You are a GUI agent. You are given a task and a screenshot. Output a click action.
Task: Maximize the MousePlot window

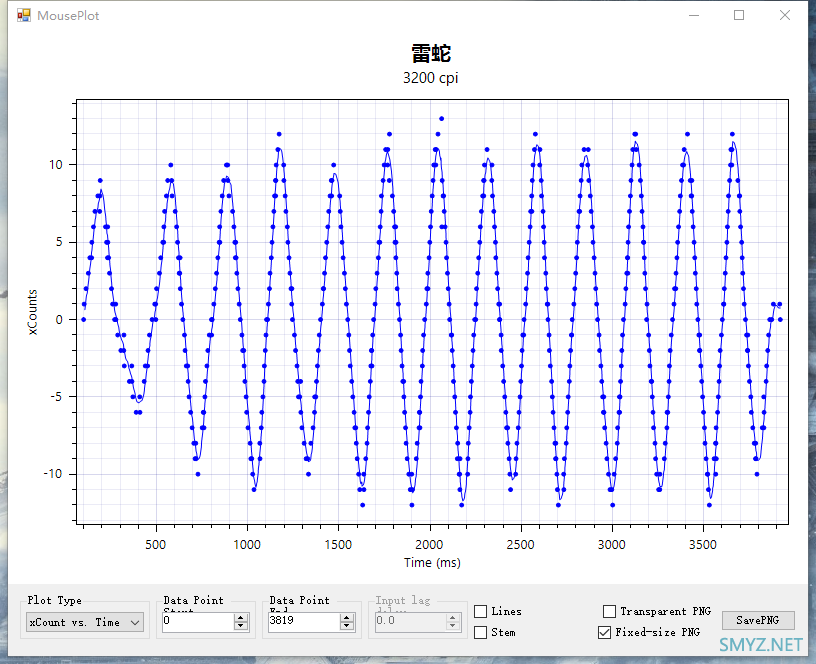point(739,15)
